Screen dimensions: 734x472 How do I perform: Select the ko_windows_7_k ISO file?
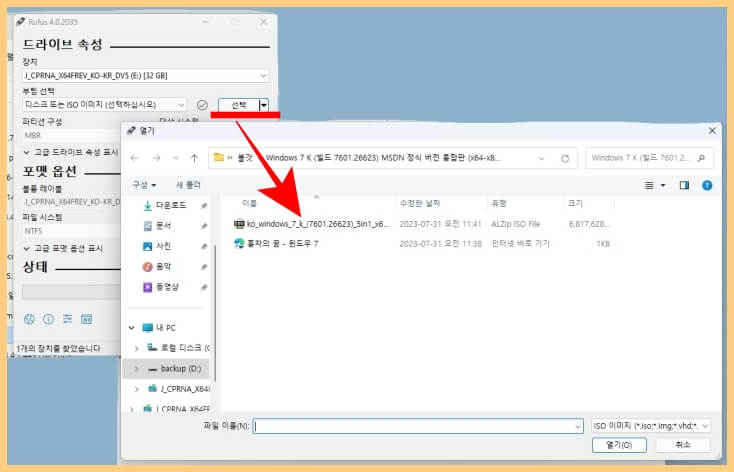311,224
